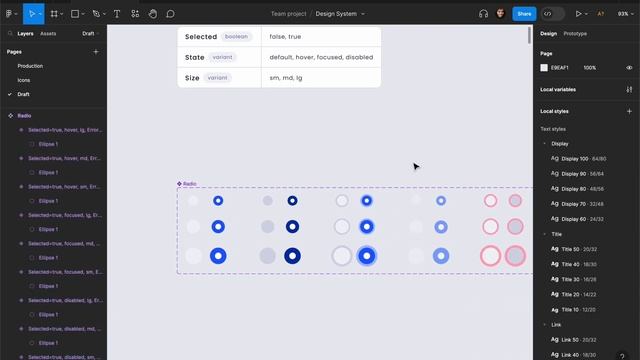This screenshot has height=360, width=640.
Task: Edit the E9EAF1 page color hex value
Action: click(560, 68)
